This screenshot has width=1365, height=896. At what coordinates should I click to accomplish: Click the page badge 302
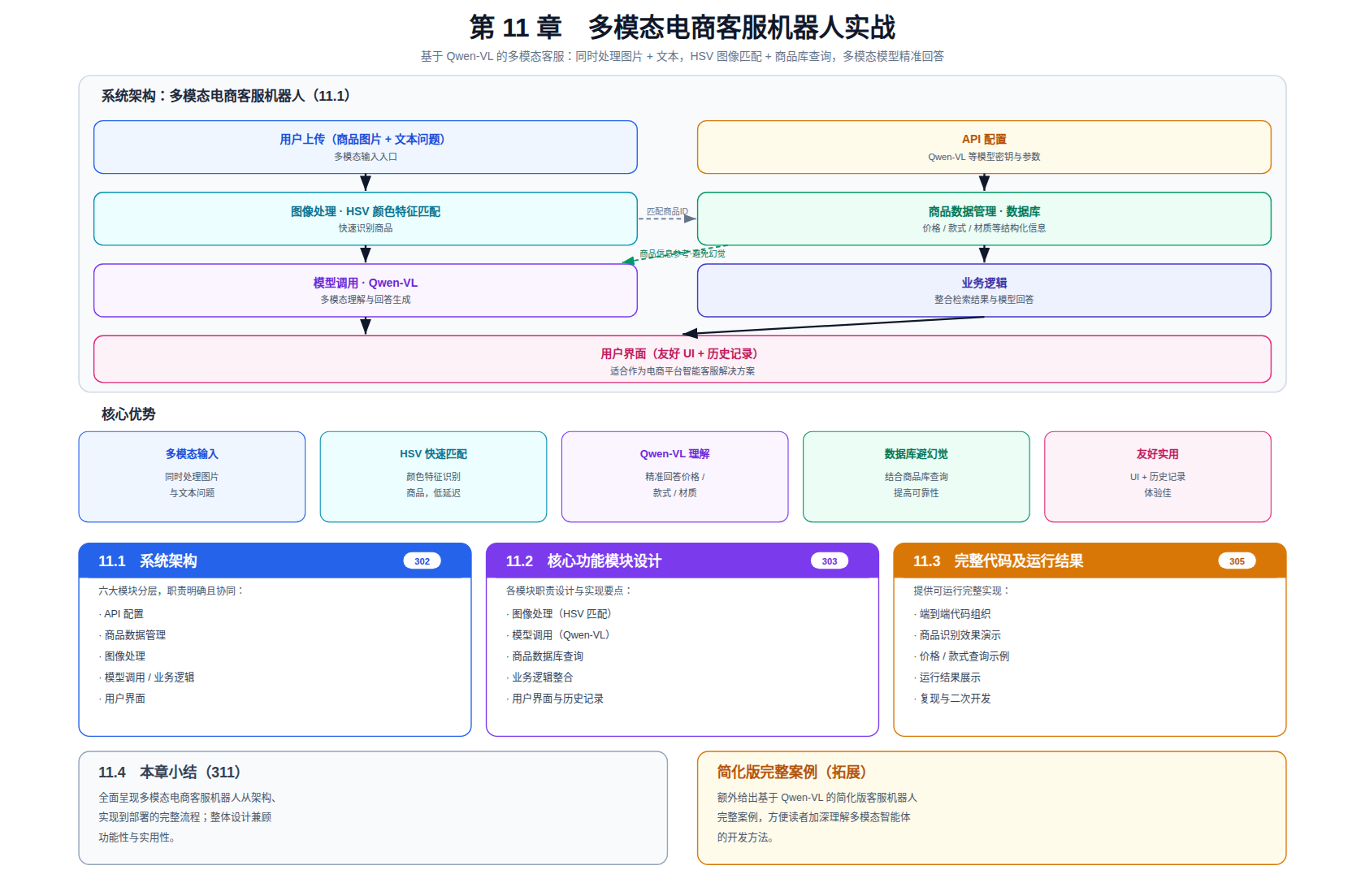tap(422, 561)
